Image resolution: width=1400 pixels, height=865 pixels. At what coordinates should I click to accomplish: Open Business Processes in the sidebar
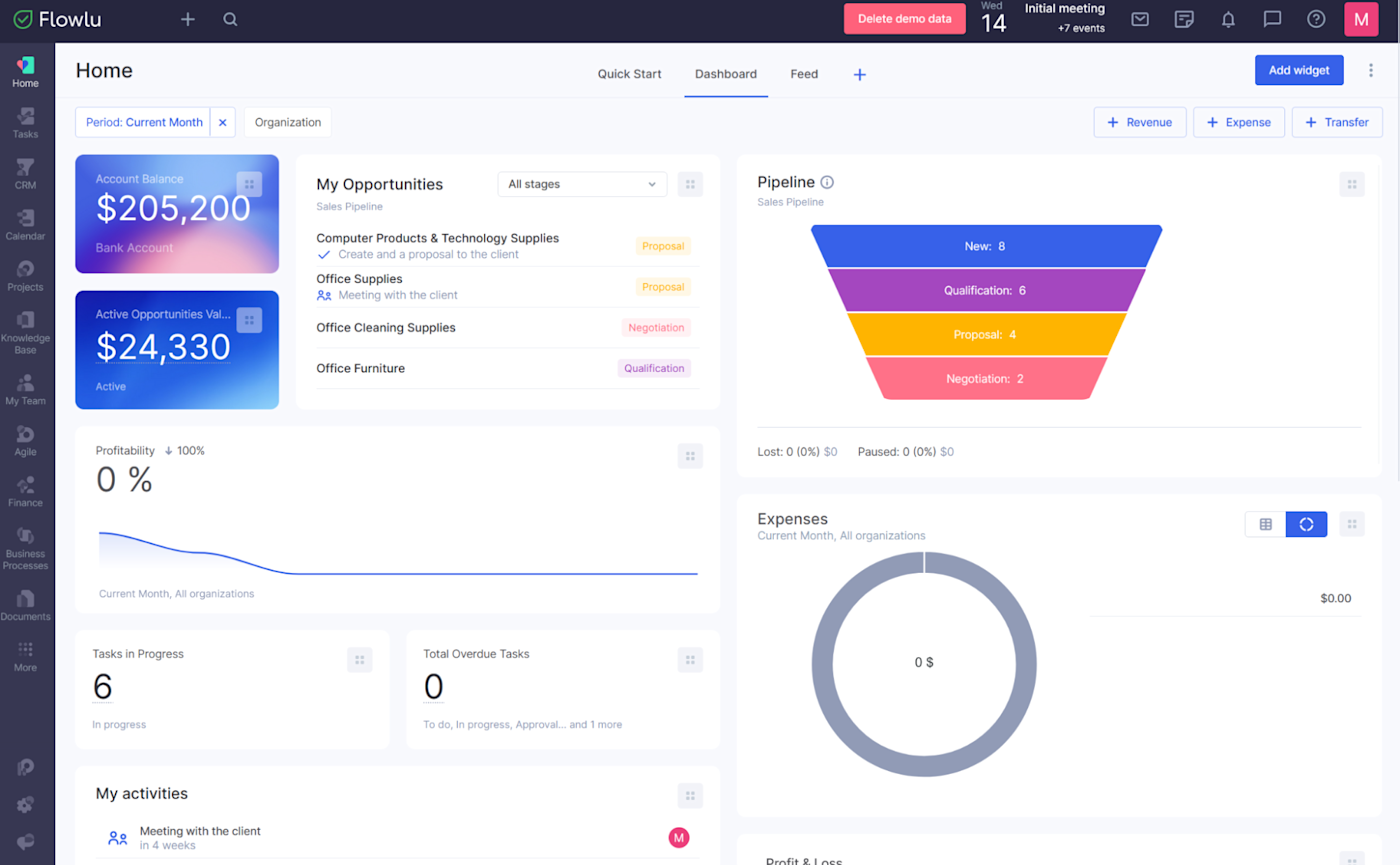26,548
